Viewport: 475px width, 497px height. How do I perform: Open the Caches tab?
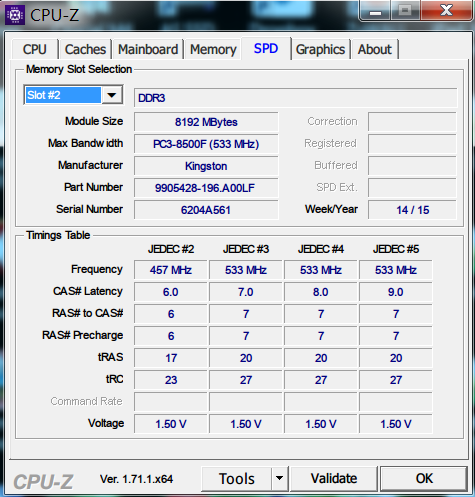point(85,50)
